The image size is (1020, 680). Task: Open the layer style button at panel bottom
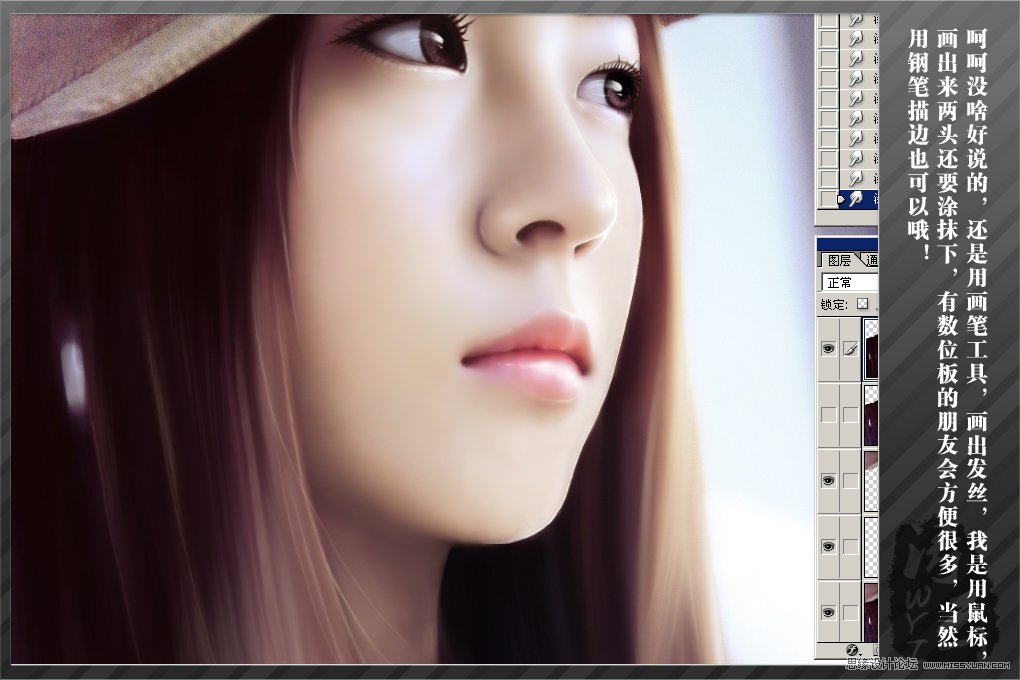pyautogui.click(x=855, y=650)
